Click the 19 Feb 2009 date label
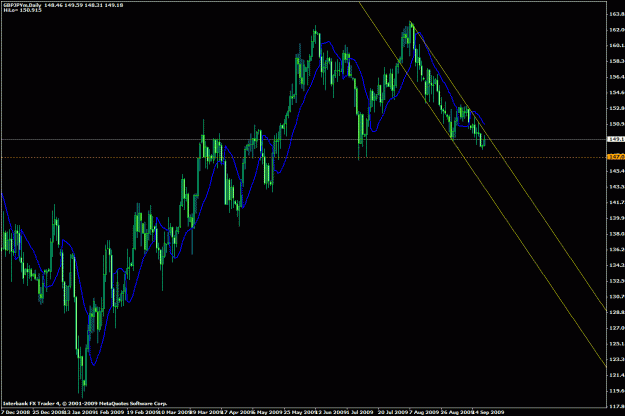Image resolution: width=625 pixels, height=416 pixels. coord(142,412)
